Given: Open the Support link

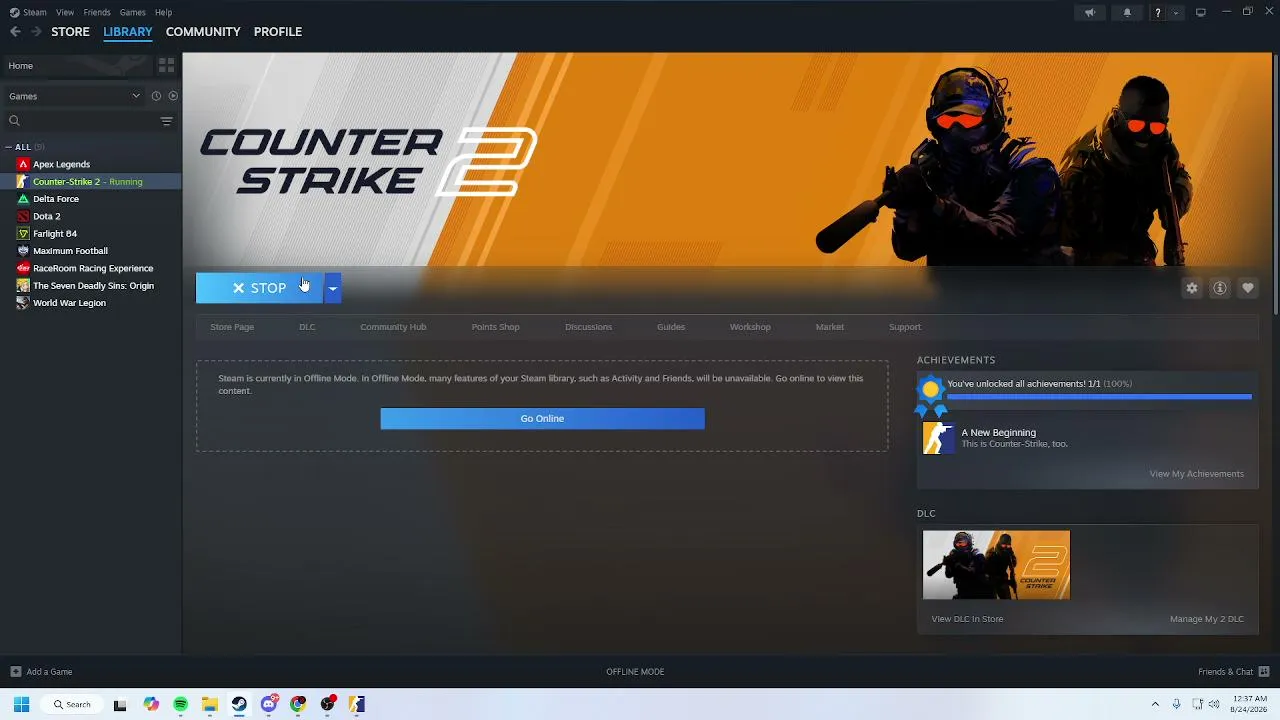Looking at the screenshot, I should (x=905, y=327).
